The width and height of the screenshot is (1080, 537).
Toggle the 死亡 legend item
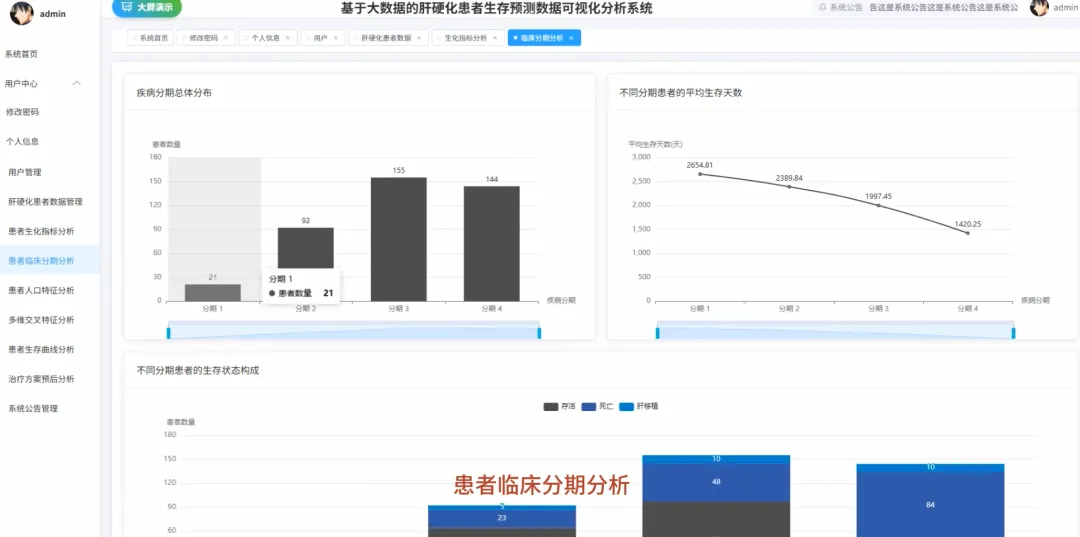(x=597, y=406)
